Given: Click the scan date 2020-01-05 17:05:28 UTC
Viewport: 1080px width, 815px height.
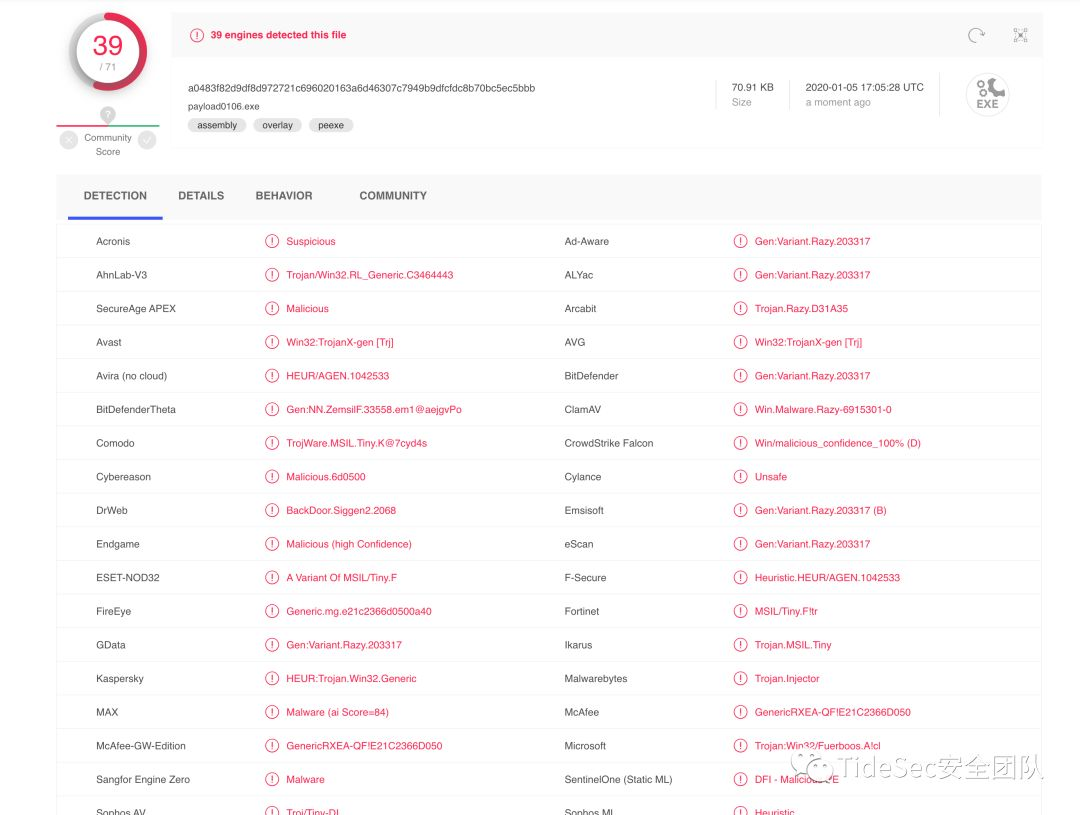Looking at the screenshot, I should tap(864, 87).
